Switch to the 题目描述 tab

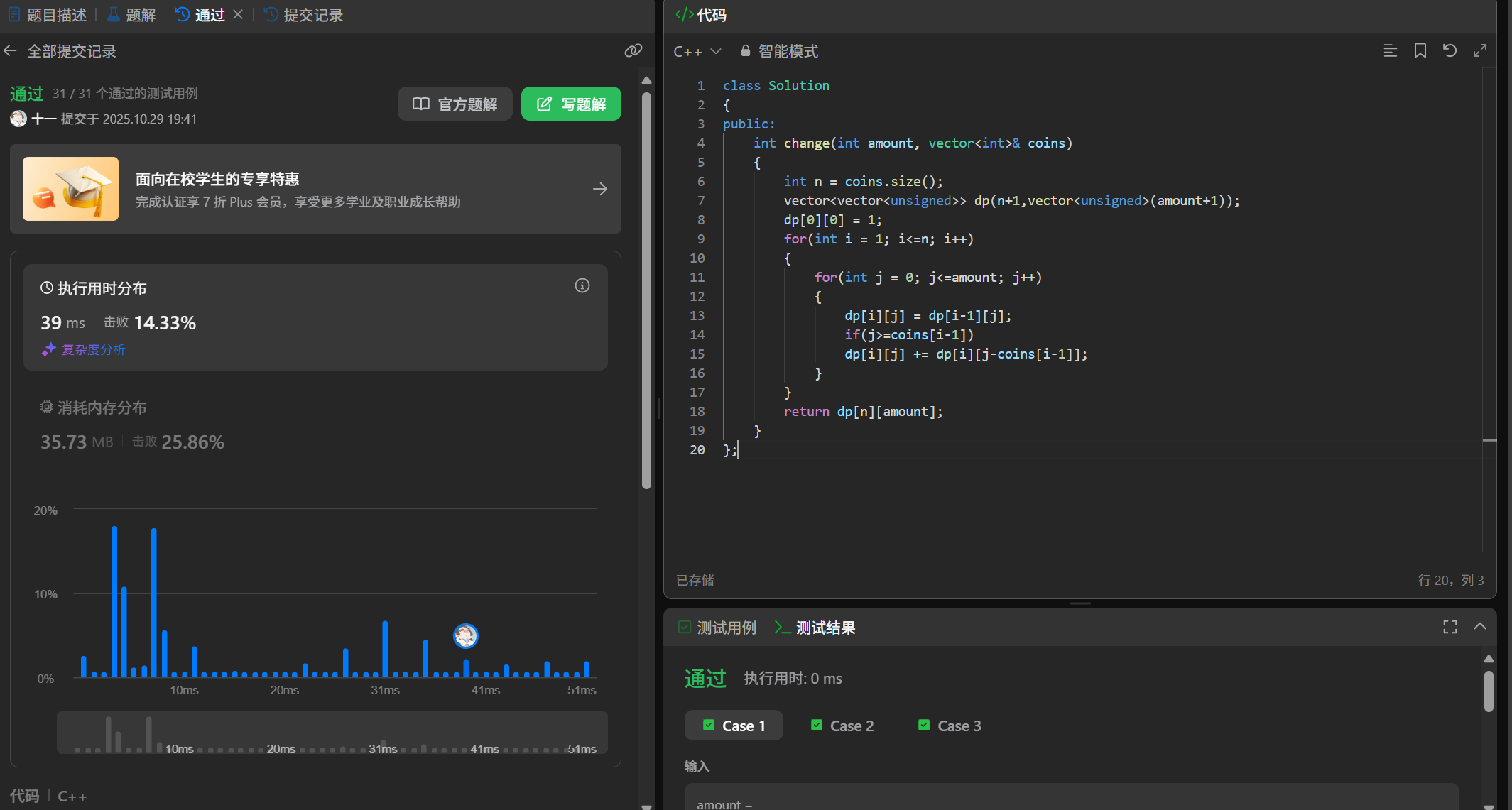[48, 15]
